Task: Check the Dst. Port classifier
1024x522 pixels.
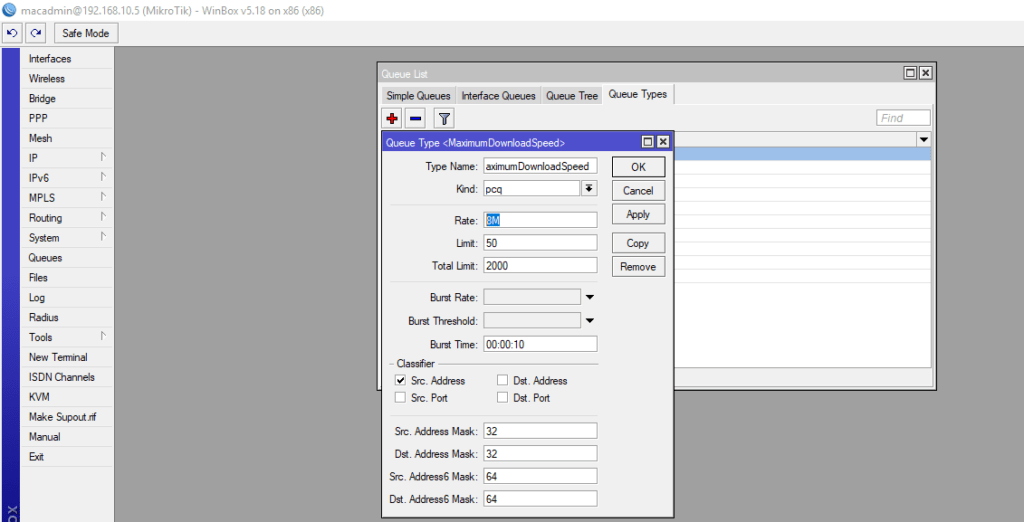Action: 502,397
